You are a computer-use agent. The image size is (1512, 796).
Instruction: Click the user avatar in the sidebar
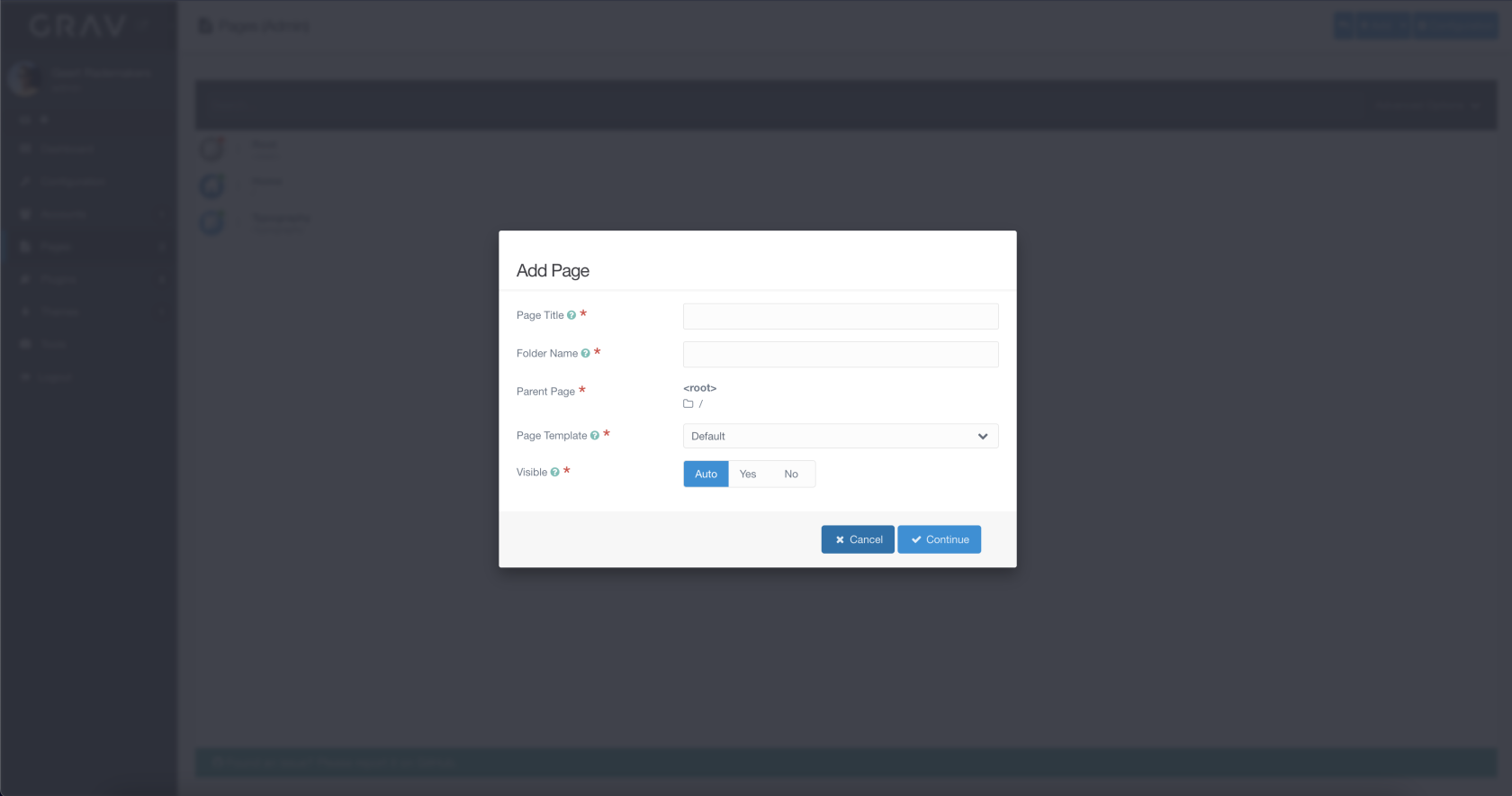point(24,79)
